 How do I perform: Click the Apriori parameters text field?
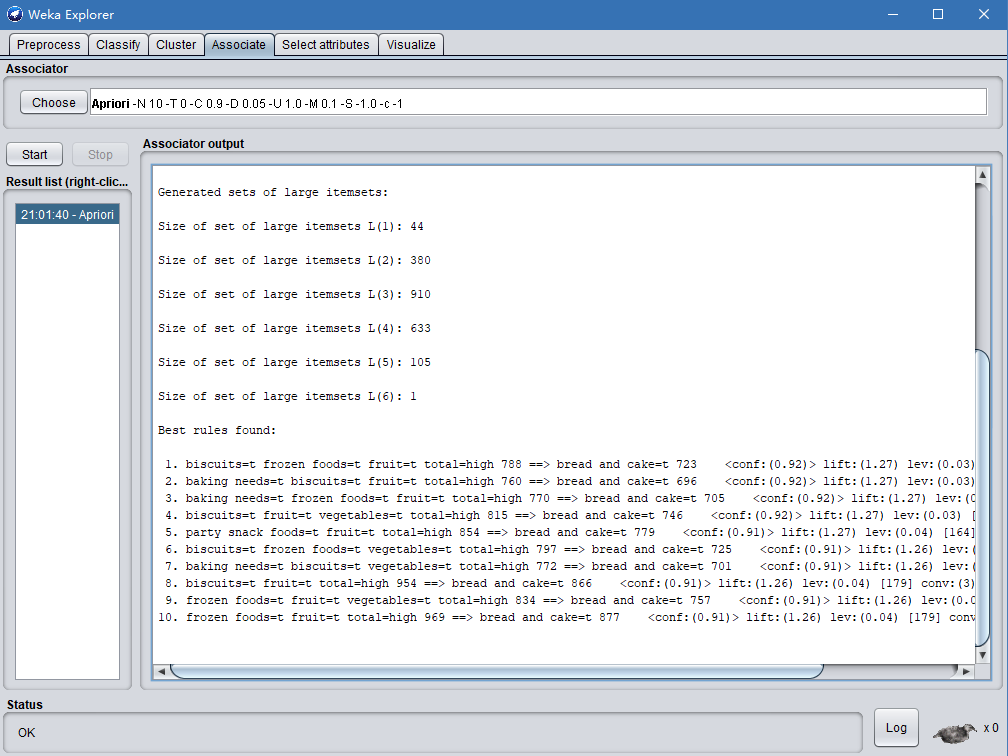click(538, 103)
